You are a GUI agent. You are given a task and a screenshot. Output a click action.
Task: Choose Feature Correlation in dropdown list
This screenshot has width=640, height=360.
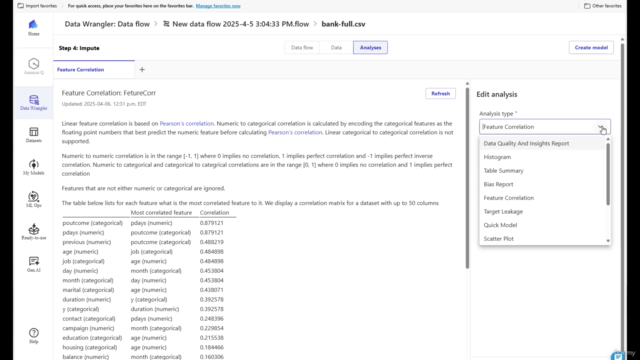click(x=542, y=198)
